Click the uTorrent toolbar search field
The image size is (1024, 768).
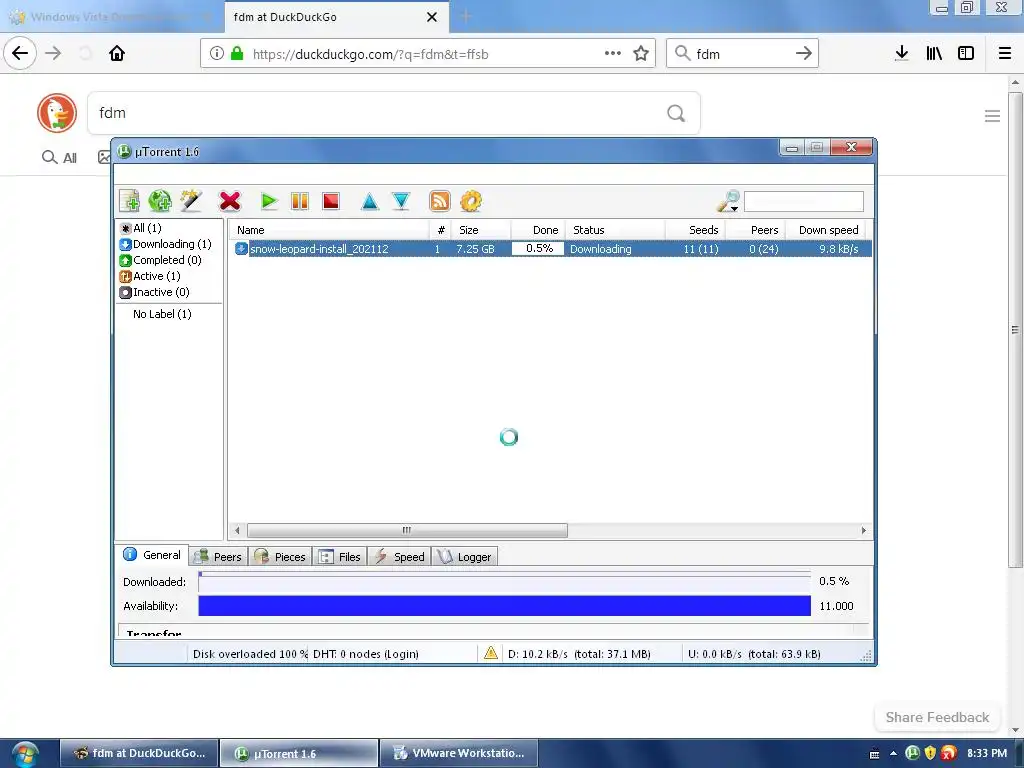click(803, 201)
